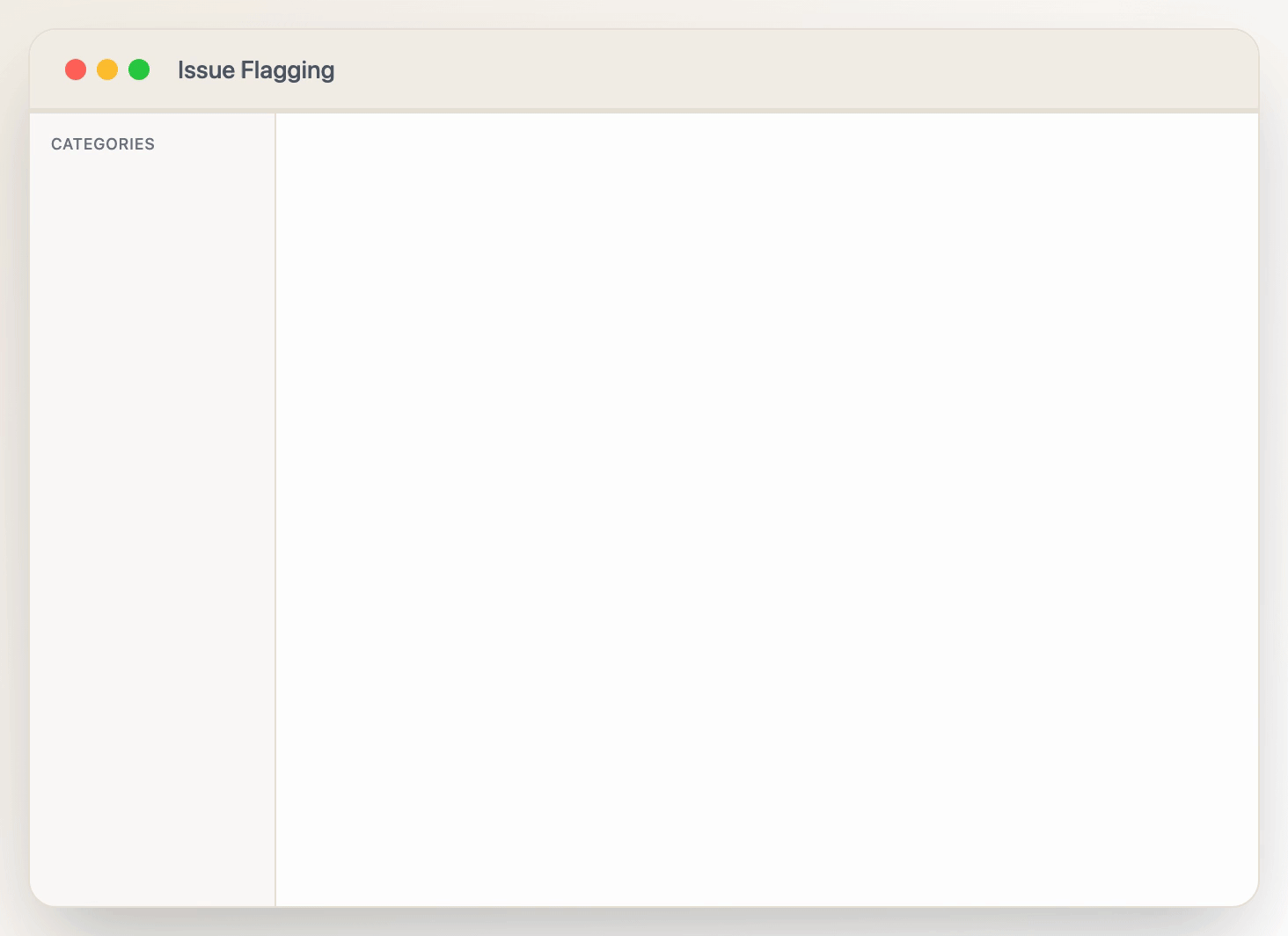Click the green maximize window button
The image size is (1288, 936).
coord(139,69)
